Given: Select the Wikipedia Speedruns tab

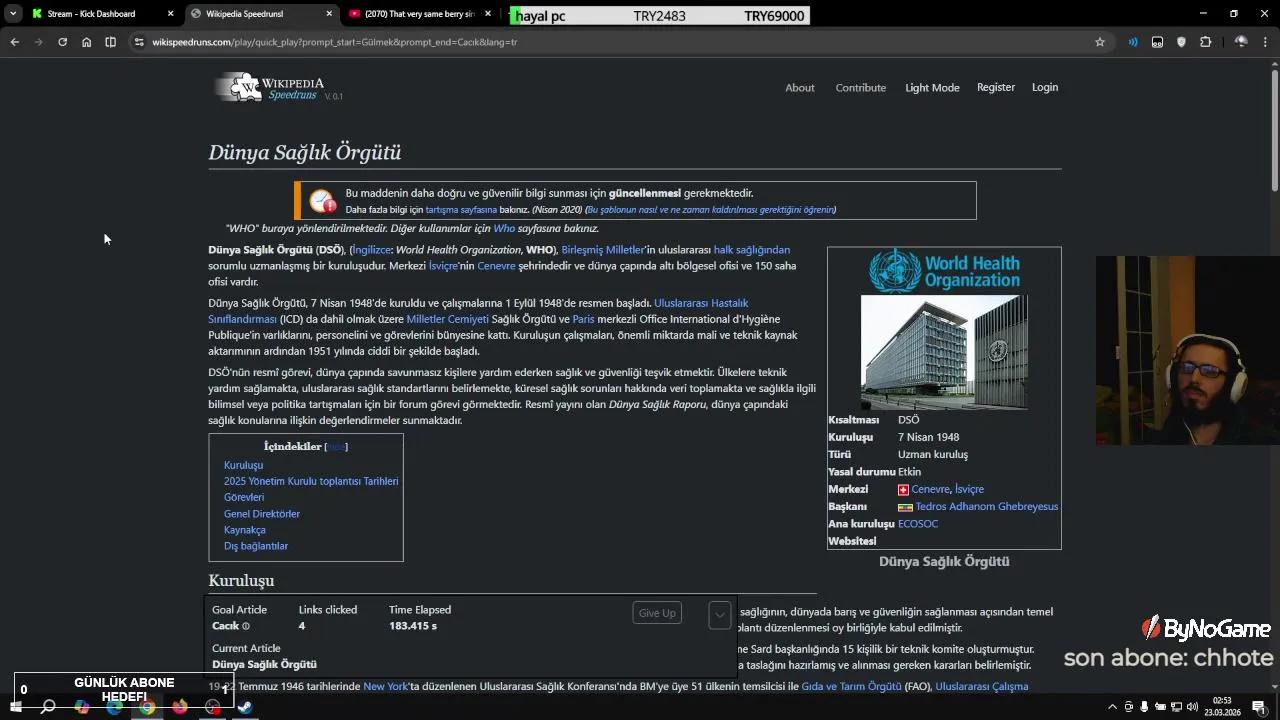Looking at the screenshot, I should 260,14.
